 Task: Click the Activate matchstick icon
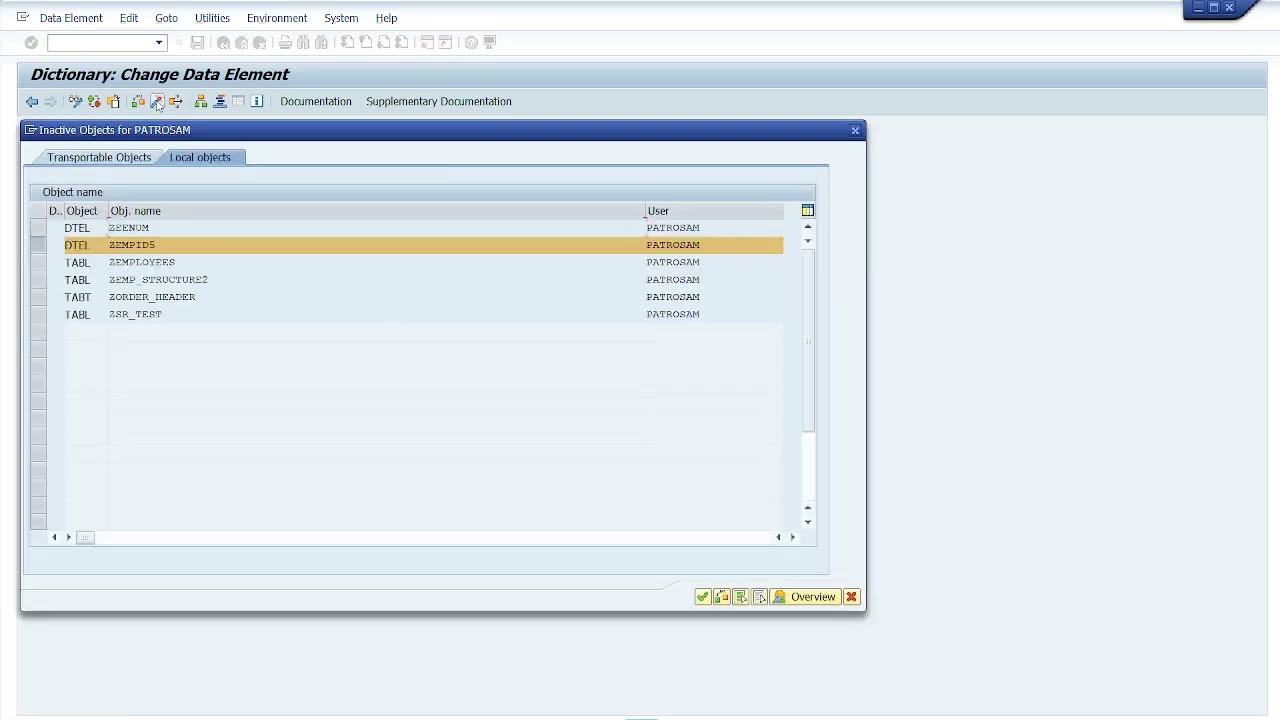coord(157,101)
